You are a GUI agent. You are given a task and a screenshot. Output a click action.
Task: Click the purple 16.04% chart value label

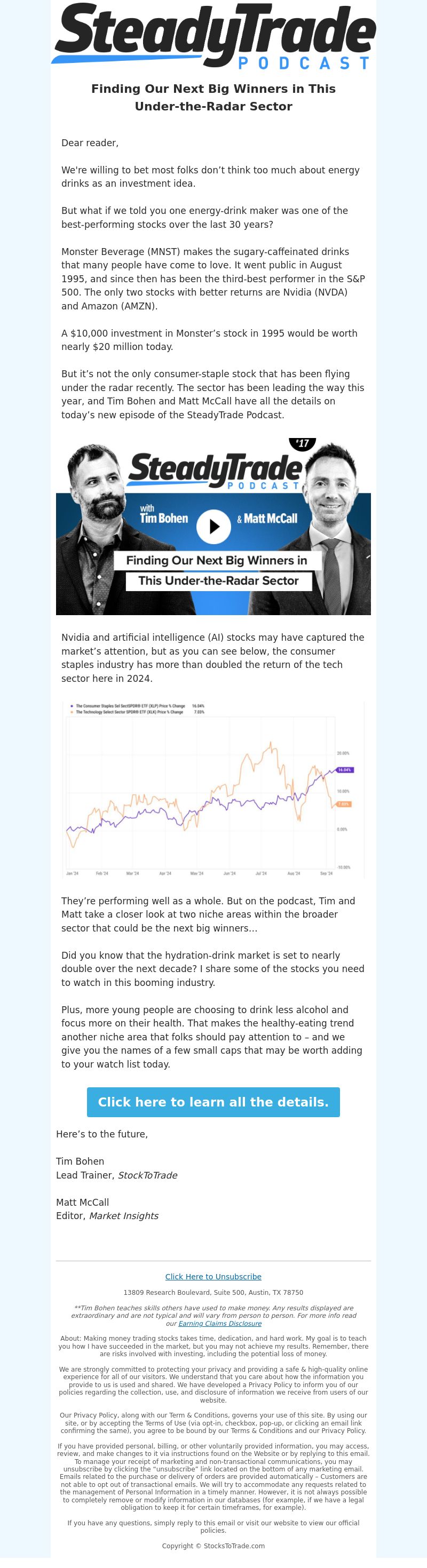pyautogui.click(x=344, y=769)
